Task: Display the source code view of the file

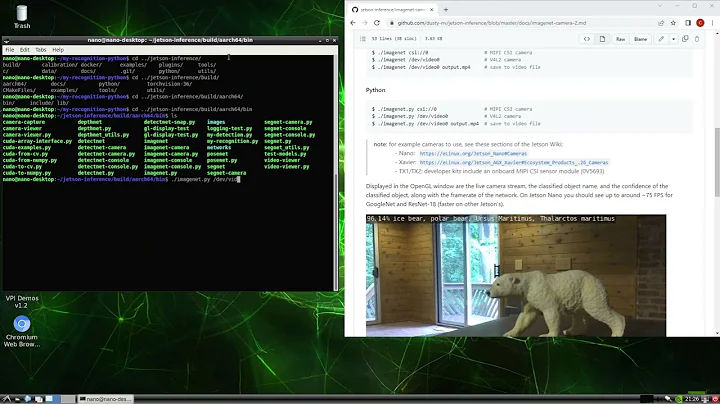Action: pos(587,39)
